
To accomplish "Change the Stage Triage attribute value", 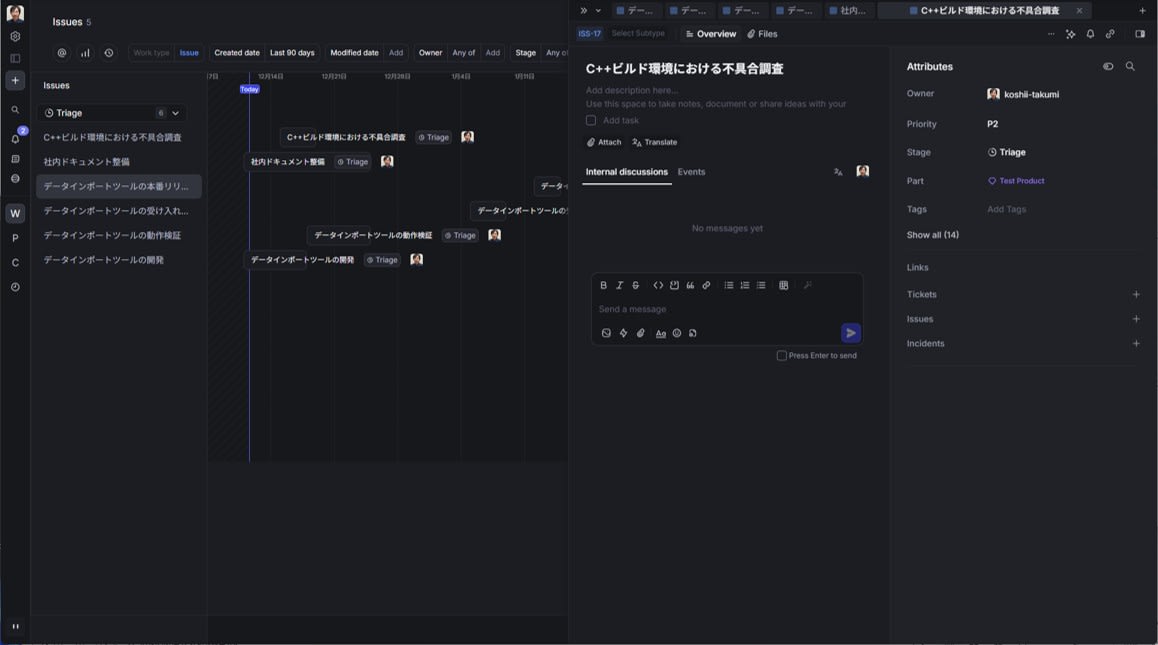I will pos(1007,152).
